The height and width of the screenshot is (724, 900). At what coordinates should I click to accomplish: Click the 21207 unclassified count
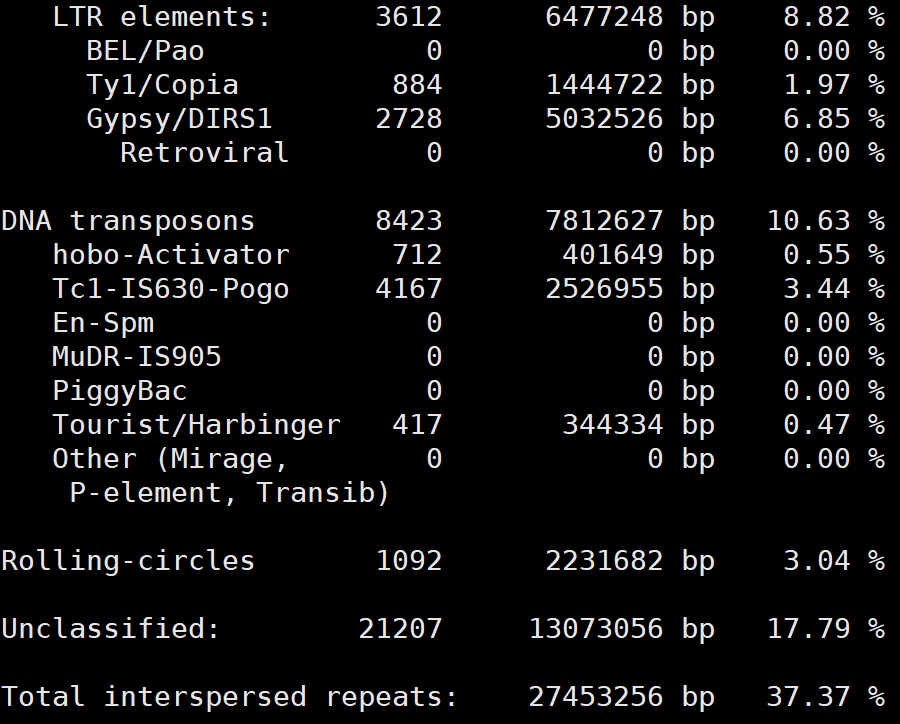pyautogui.click(x=400, y=629)
